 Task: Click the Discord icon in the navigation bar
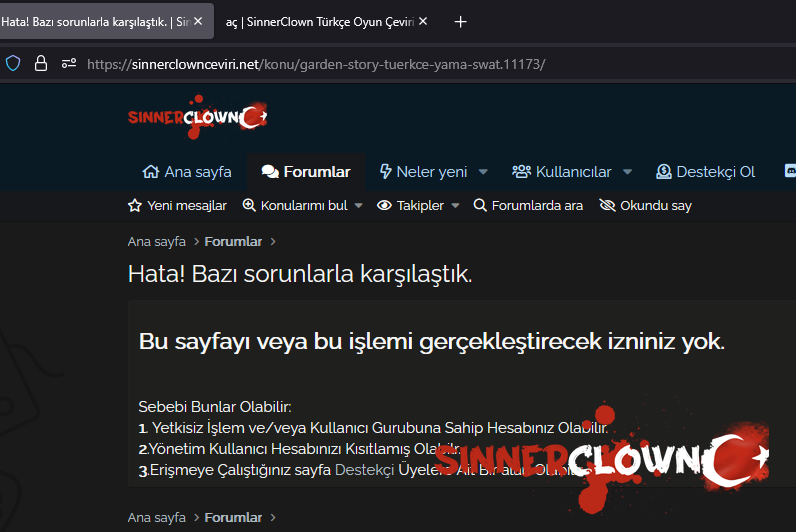coord(790,171)
